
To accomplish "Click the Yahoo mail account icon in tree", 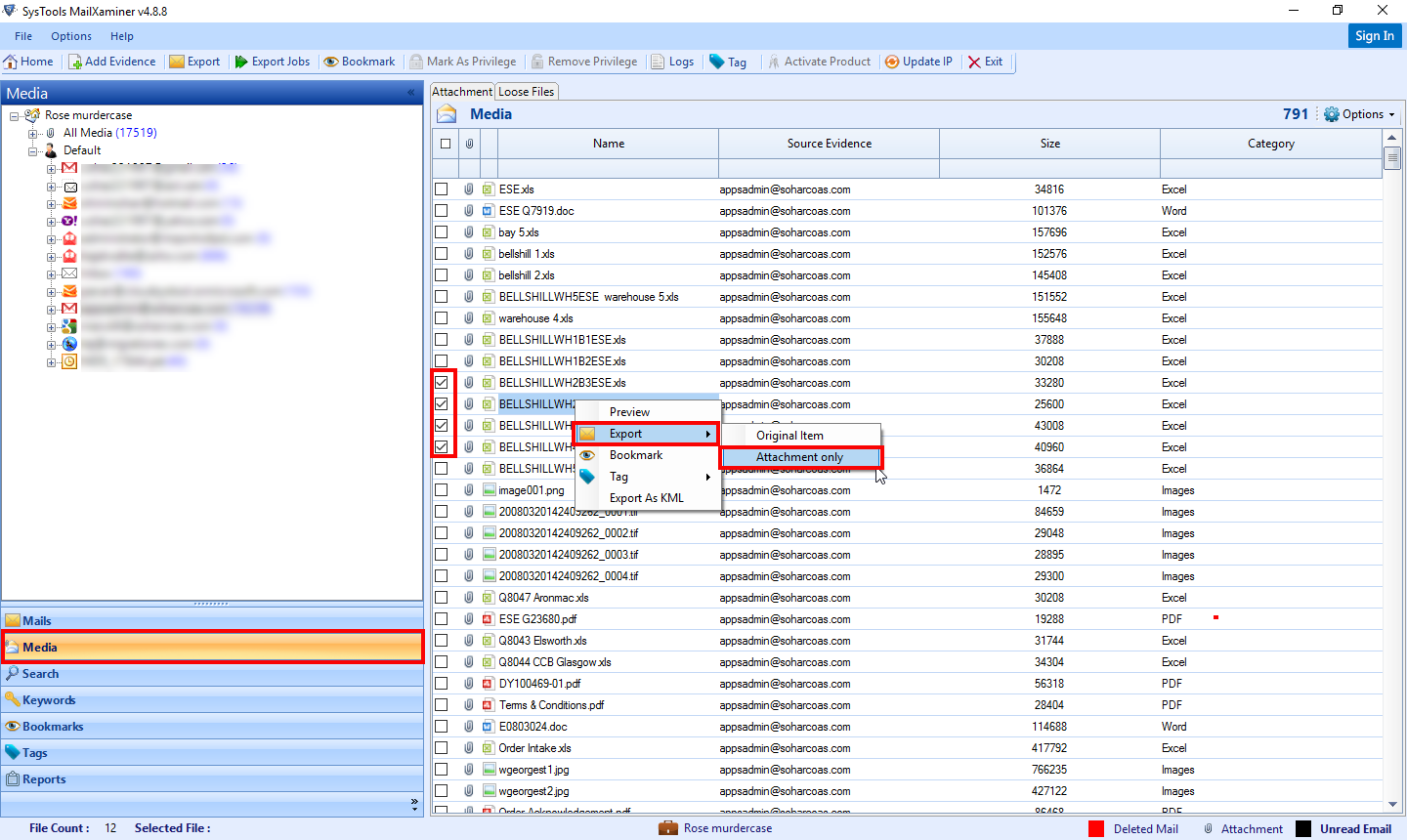I will click(x=69, y=221).
